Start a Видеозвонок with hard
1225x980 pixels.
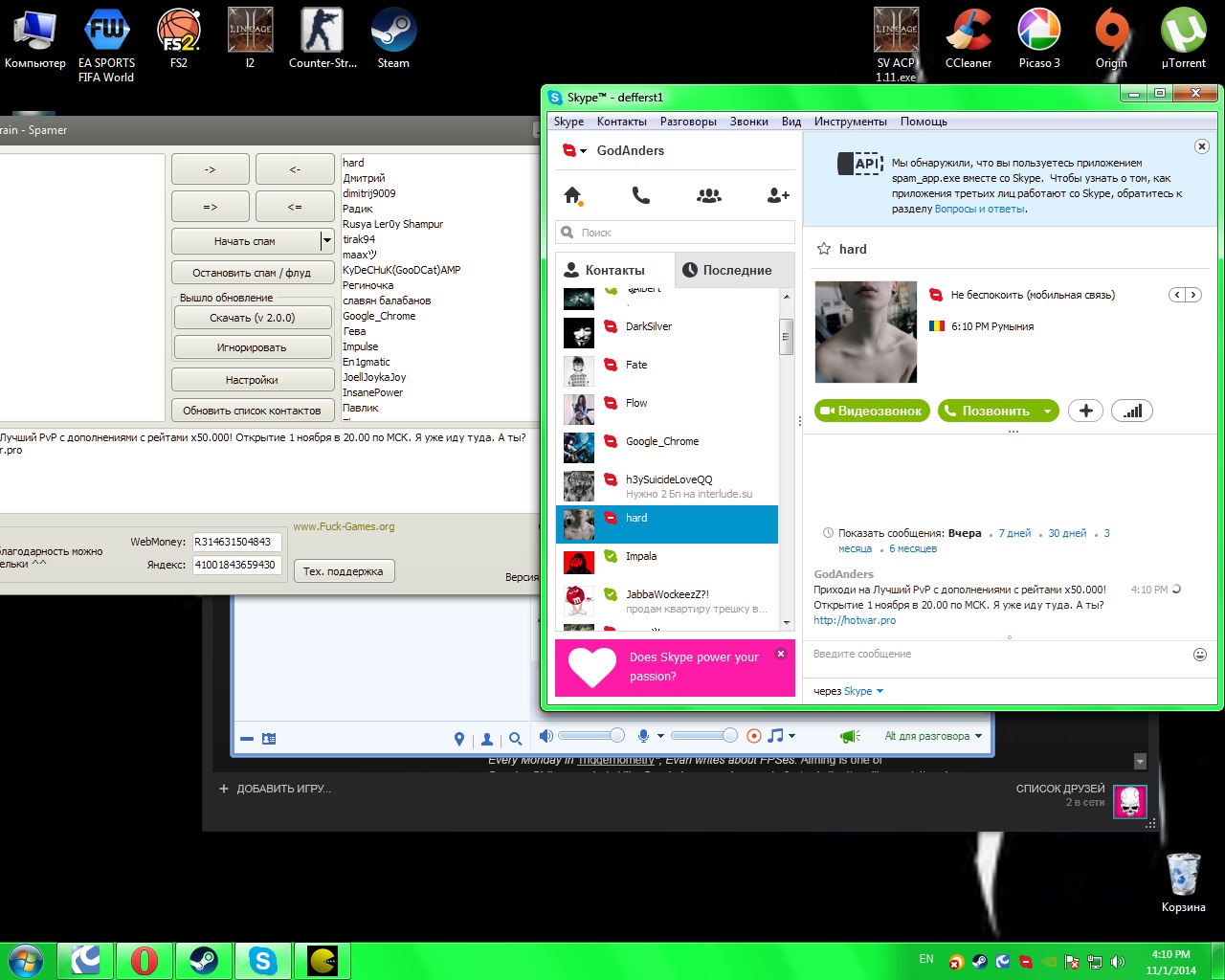click(872, 411)
